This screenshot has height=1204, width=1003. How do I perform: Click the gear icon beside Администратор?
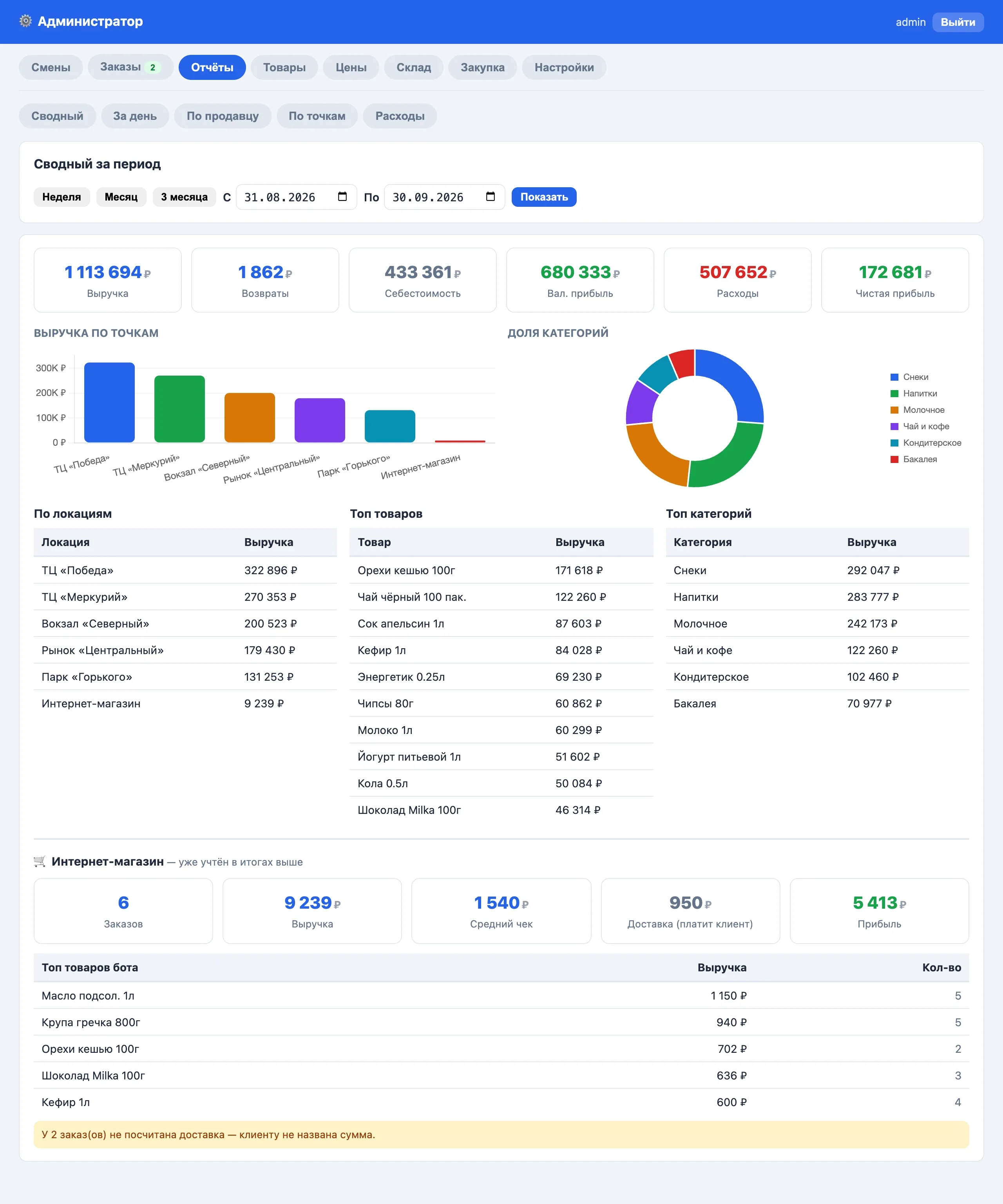pyautogui.click(x=25, y=21)
